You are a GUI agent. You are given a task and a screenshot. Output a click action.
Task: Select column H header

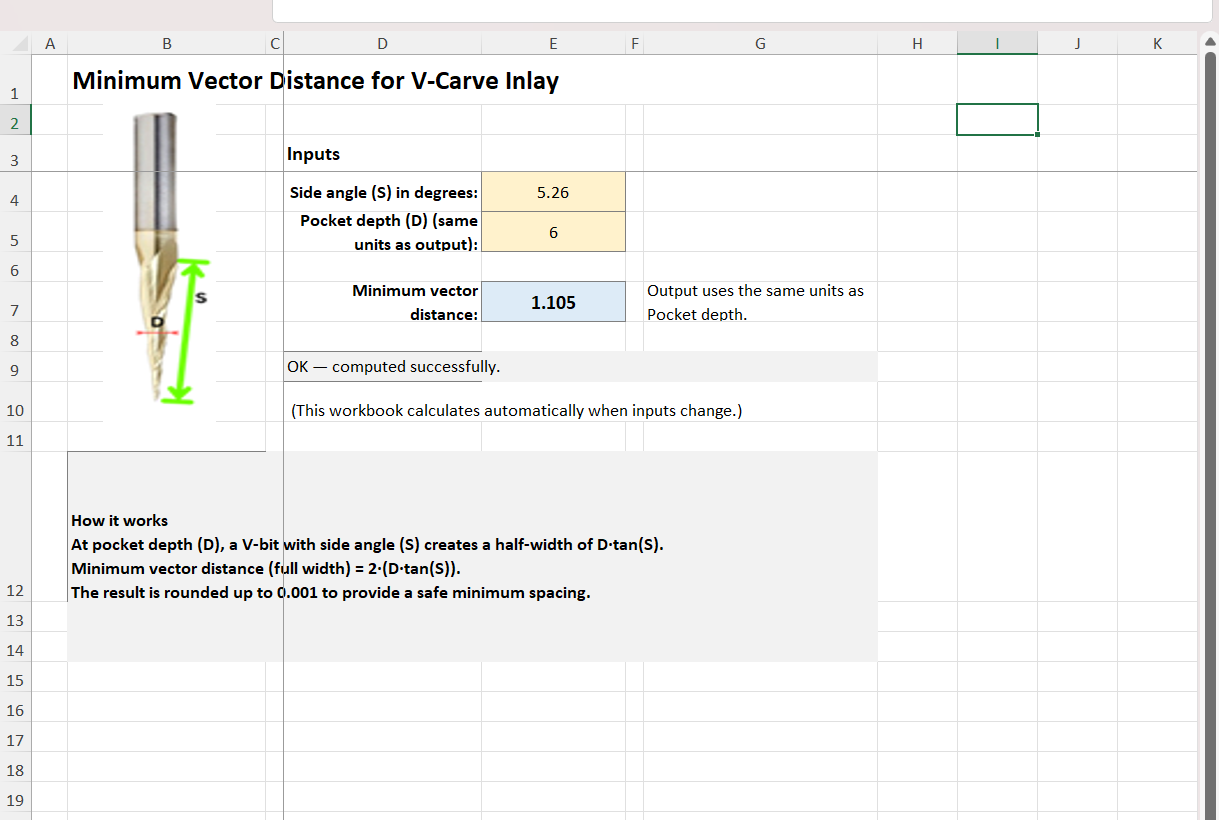coord(917,43)
